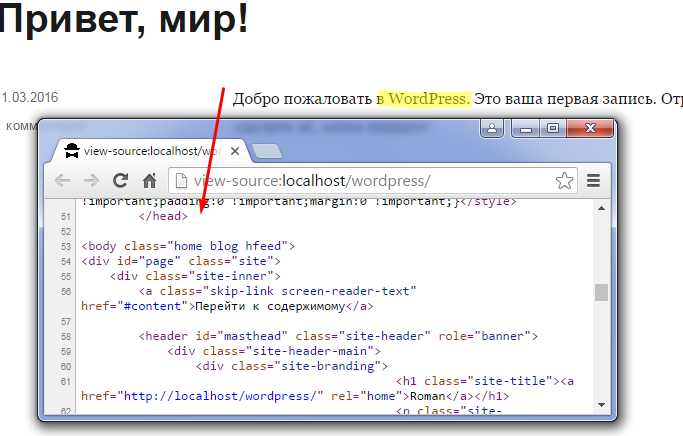Click the user profile icon in title bar
The image size is (683, 436).
click(492, 128)
